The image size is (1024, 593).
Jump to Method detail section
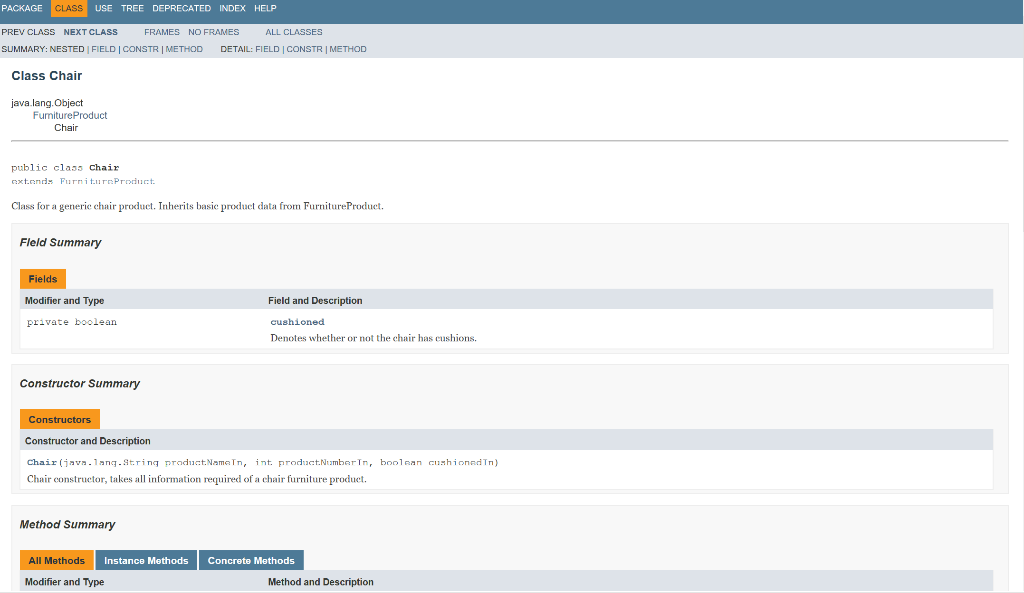pos(347,48)
